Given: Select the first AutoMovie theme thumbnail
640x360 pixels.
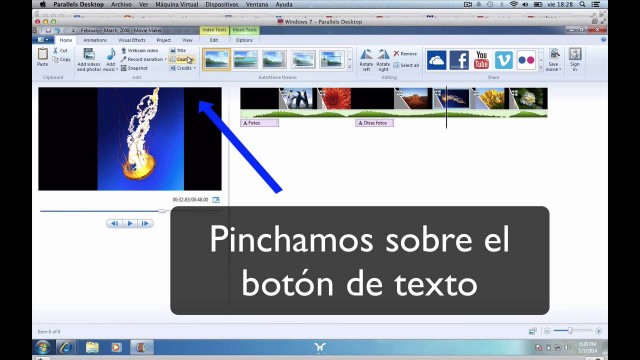Looking at the screenshot, I should tap(216, 60).
